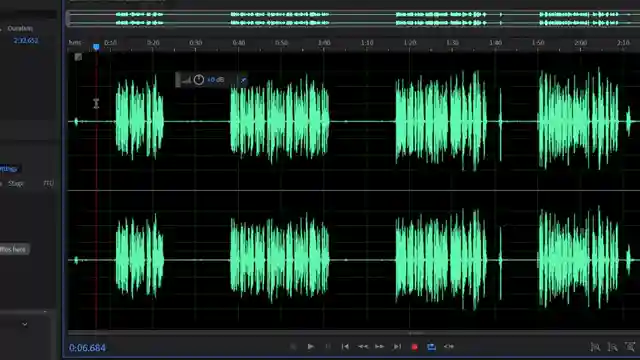Move playhead to previous with skip-back button
The height and width of the screenshot is (360, 640).
pos(345,347)
